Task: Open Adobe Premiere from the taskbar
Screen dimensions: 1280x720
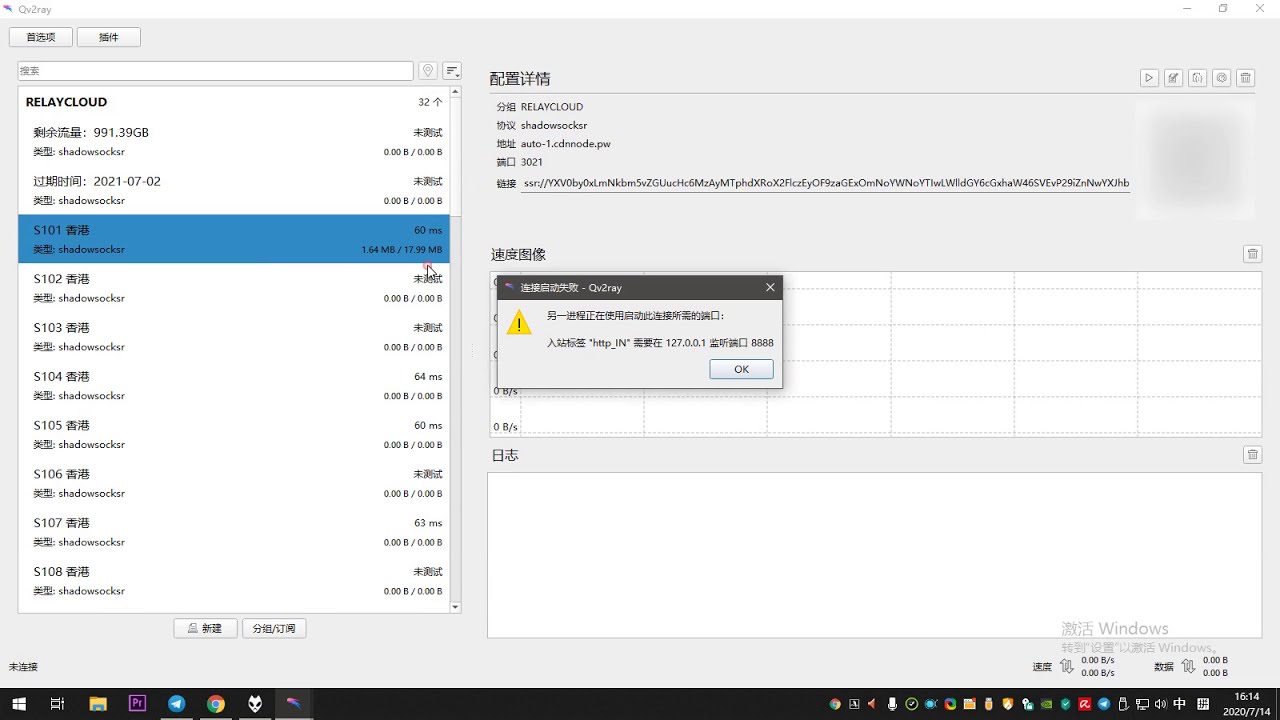Action: (x=137, y=704)
